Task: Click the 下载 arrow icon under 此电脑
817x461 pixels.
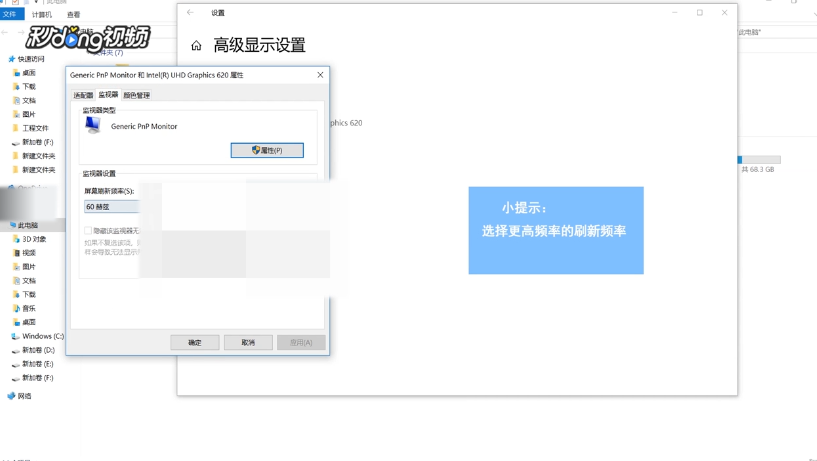Action: tap(16, 294)
